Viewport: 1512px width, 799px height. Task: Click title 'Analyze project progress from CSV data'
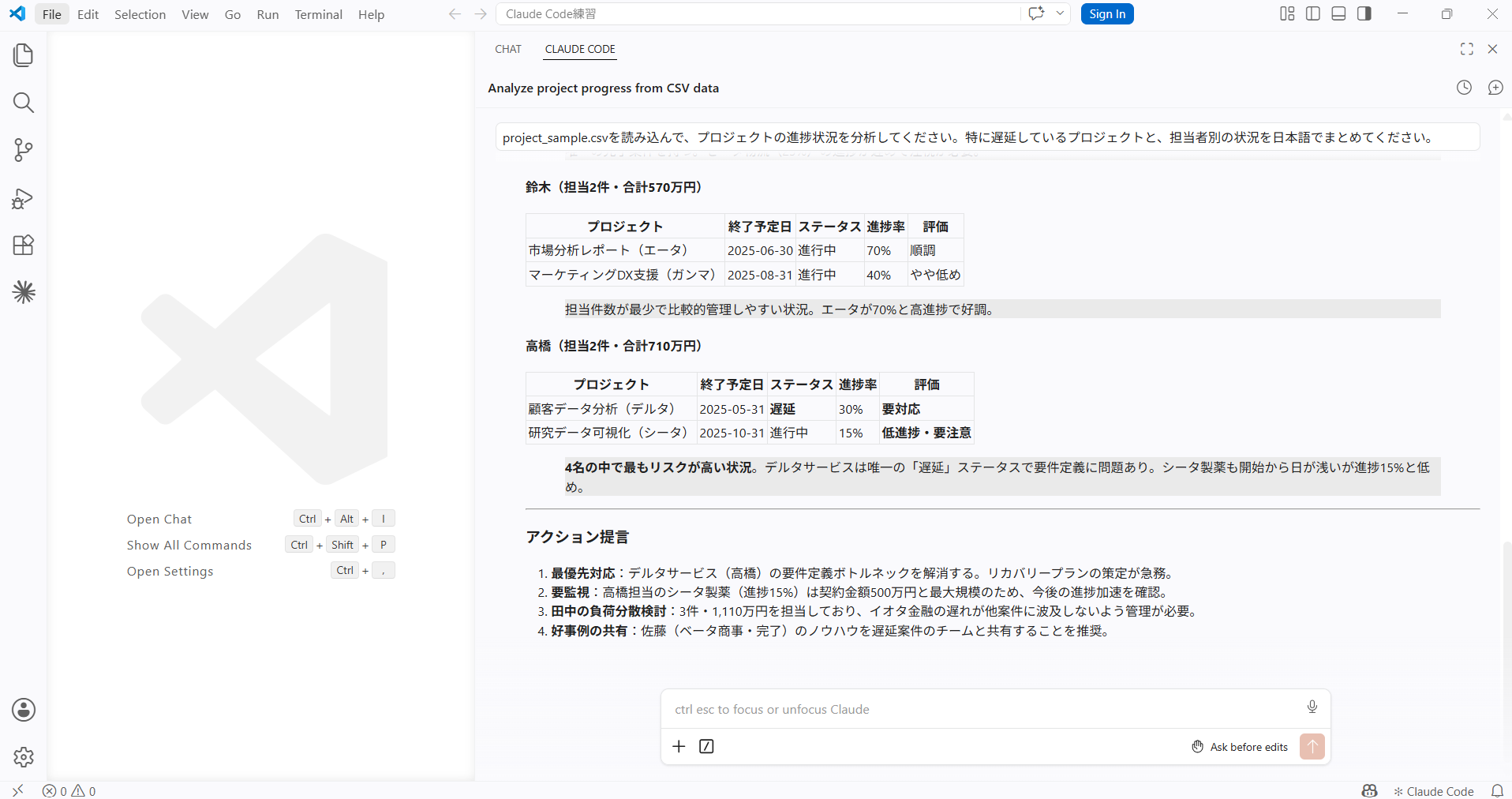604,88
